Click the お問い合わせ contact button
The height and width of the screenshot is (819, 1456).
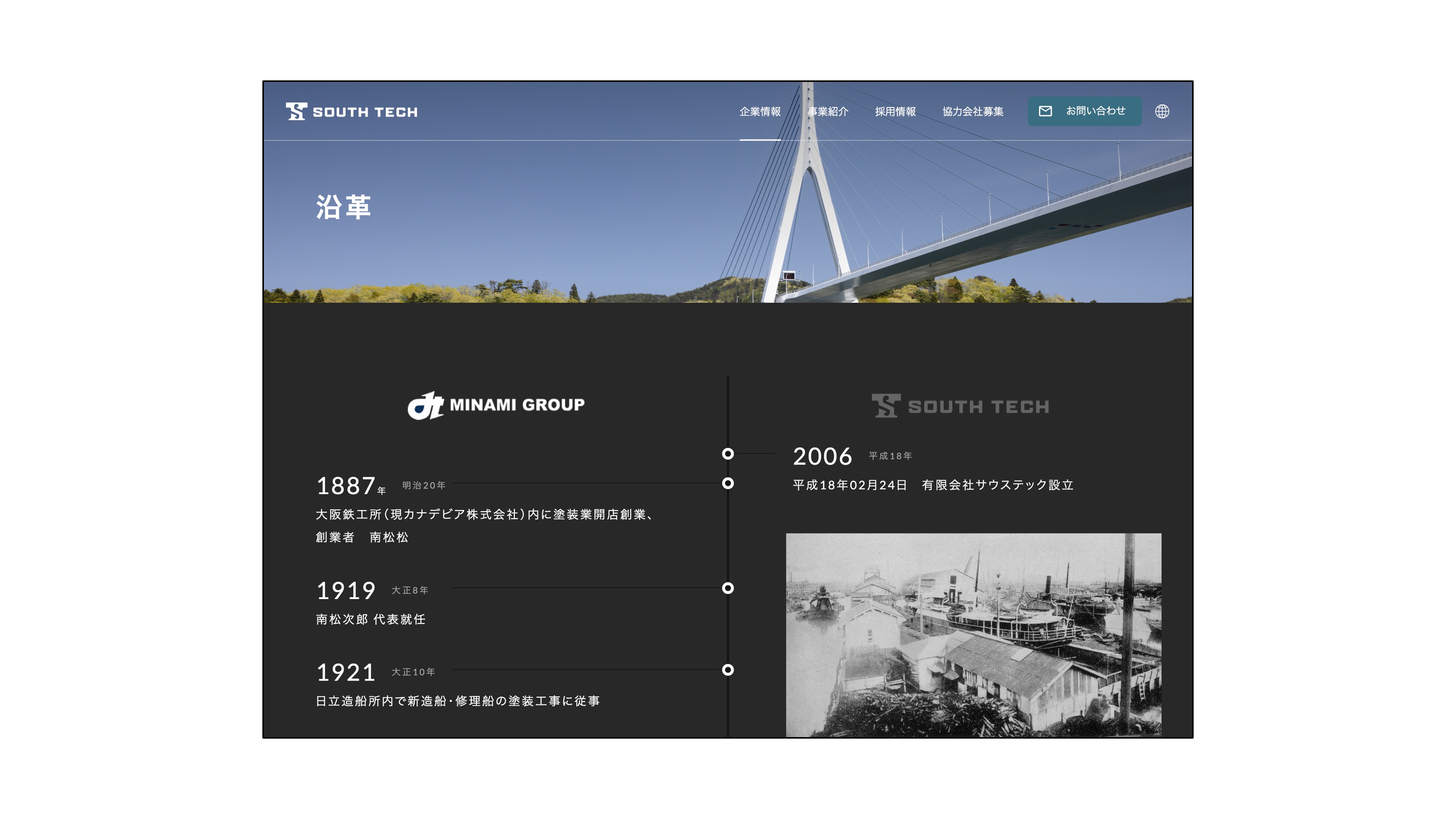coord(1084,111)
